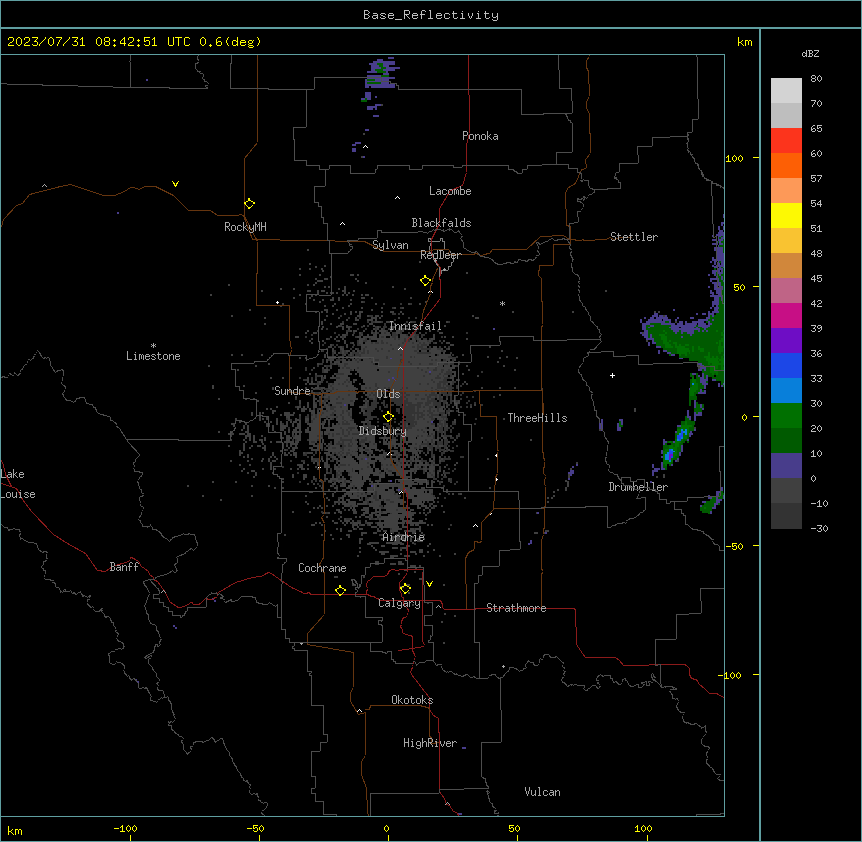This screenshot has width=862, height=842.
Task: Select the yellow diamond marker south of RedDeer
Action: 425,281
